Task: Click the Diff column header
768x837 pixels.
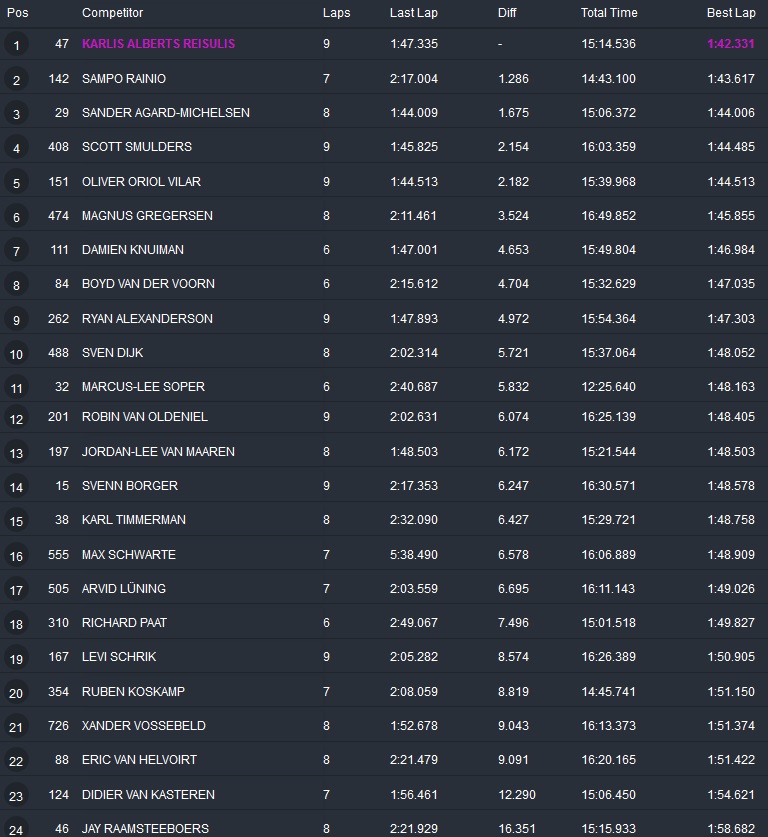Action: (507, 13)
